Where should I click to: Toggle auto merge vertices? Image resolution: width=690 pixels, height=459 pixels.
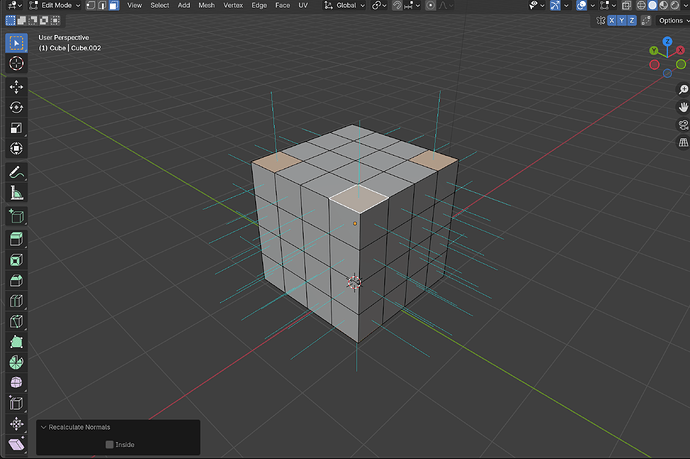tap(646, 20)
